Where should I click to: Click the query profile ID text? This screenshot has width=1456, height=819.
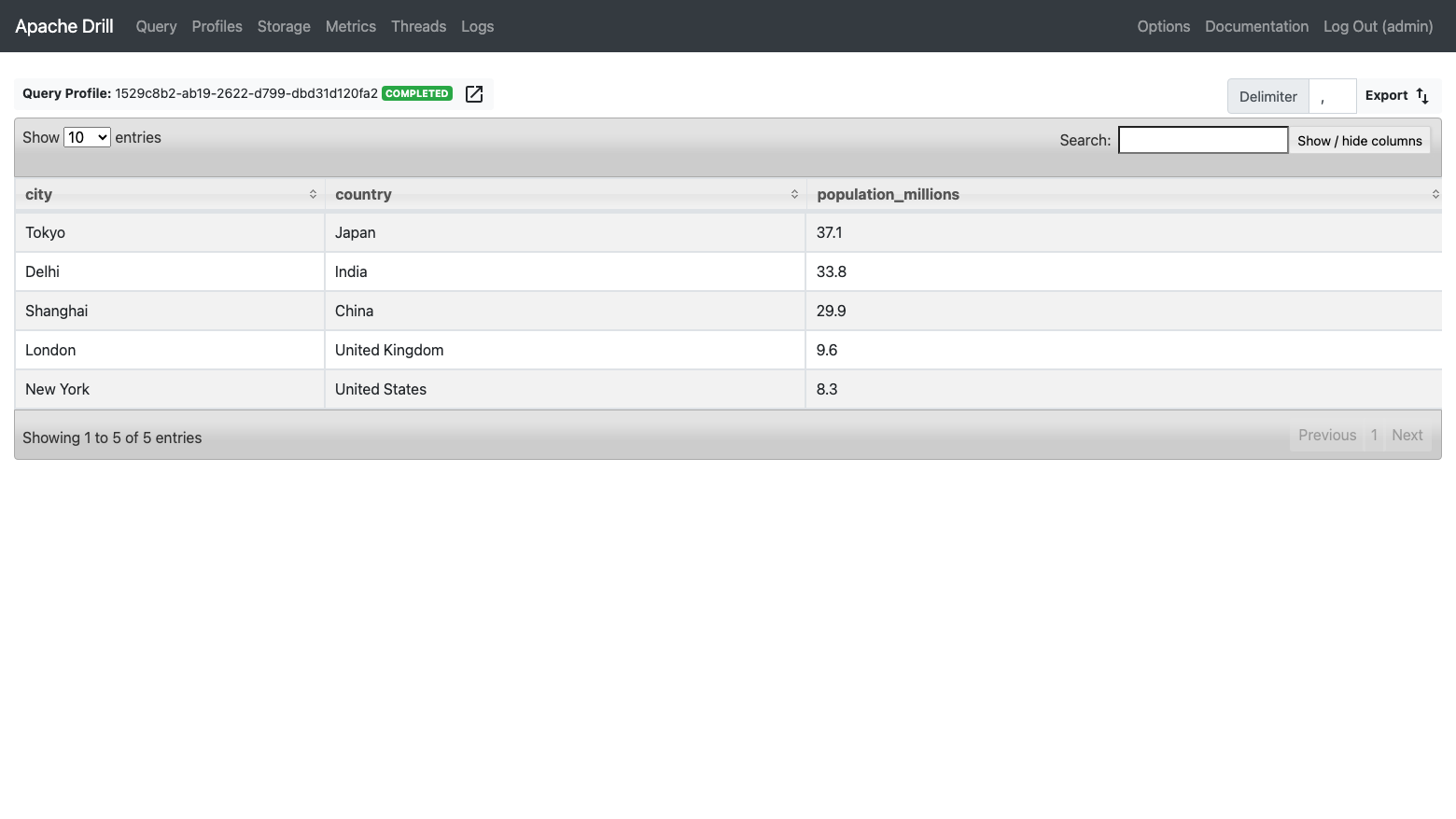(x=246, y=93)
